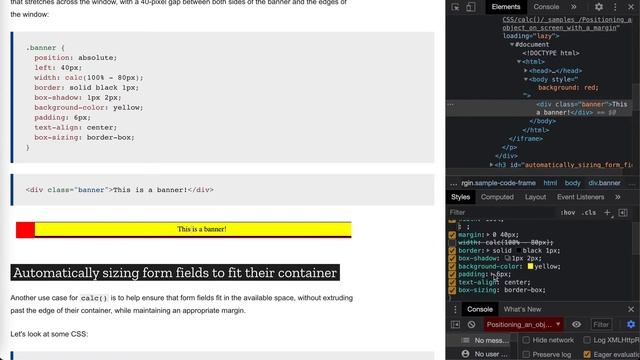Viewport: 640px width, 360px height.
Task: Uncheck the padding property checkbox
Action: (452, 274)
